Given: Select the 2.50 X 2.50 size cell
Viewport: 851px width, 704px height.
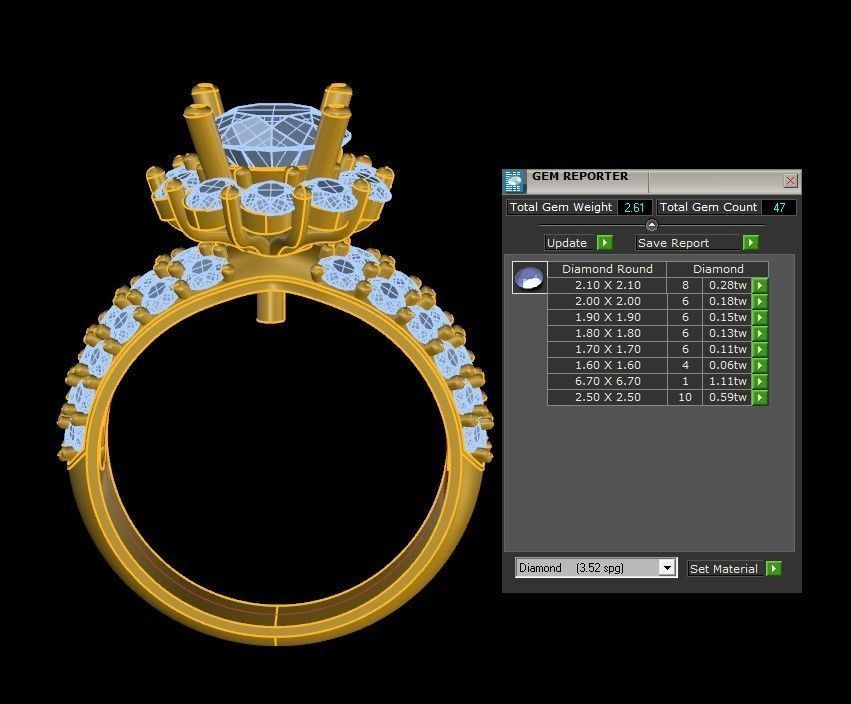Looking at the screenshot, I should point(607,397).
